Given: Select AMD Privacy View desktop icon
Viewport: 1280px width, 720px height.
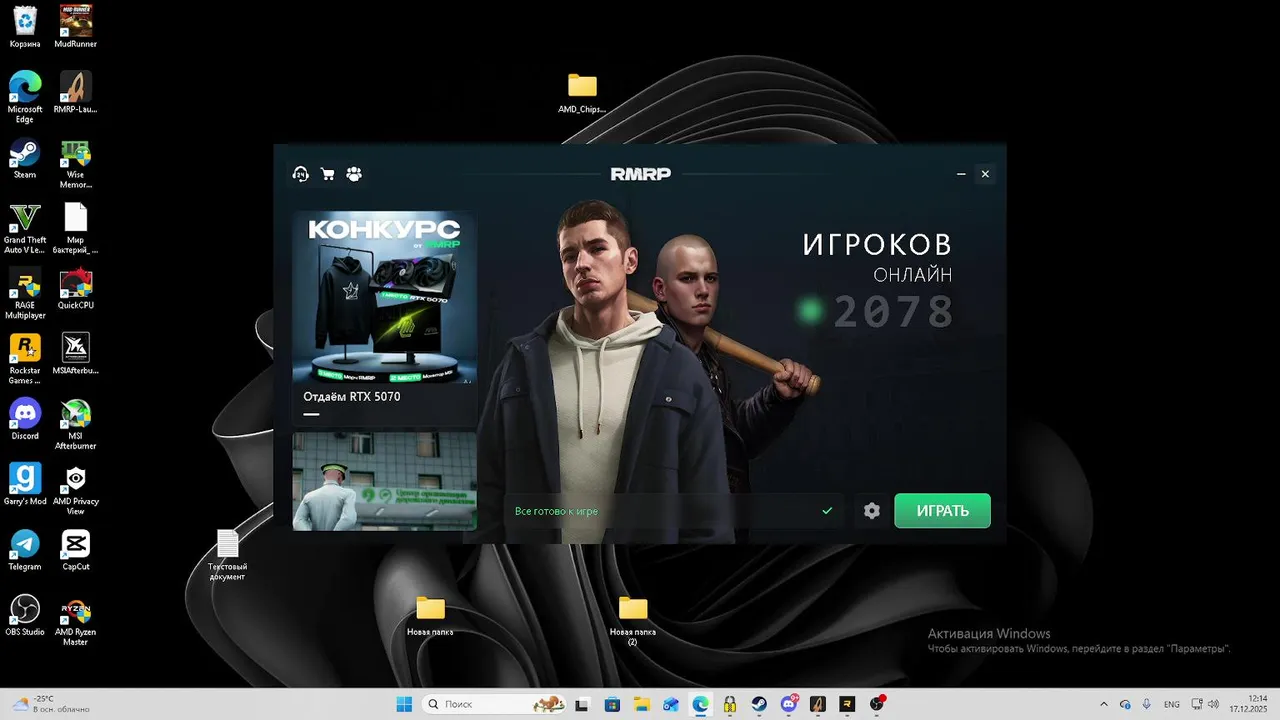Looking at the screenshot, I should 76,490.
